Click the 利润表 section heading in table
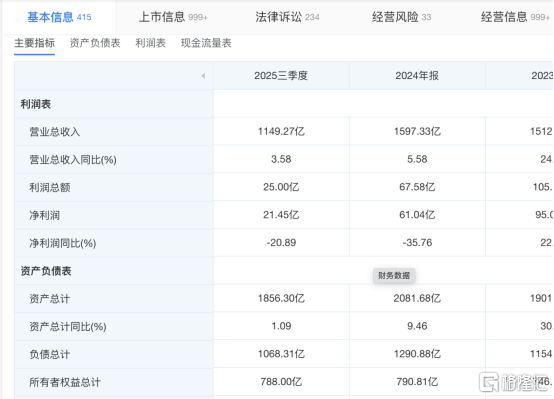Viewport: 554px width, 399px height. coord(36,104)
